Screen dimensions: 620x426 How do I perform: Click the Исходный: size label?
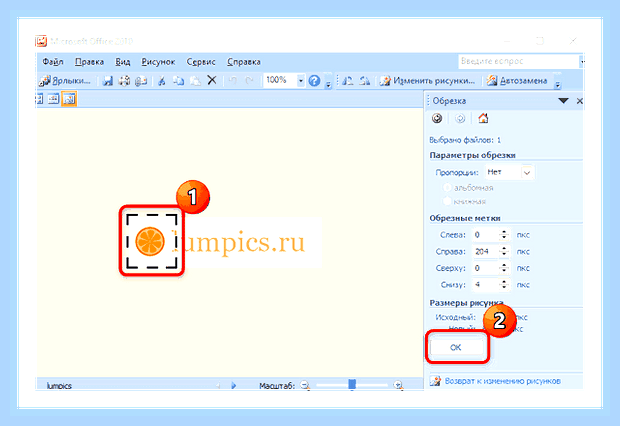click(456, 317)
